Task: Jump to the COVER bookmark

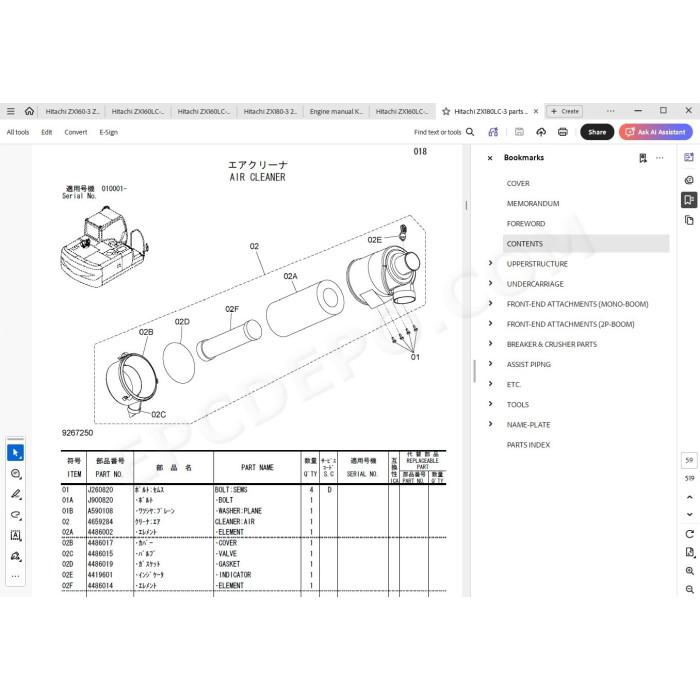Action: click(x=518, y=183)
